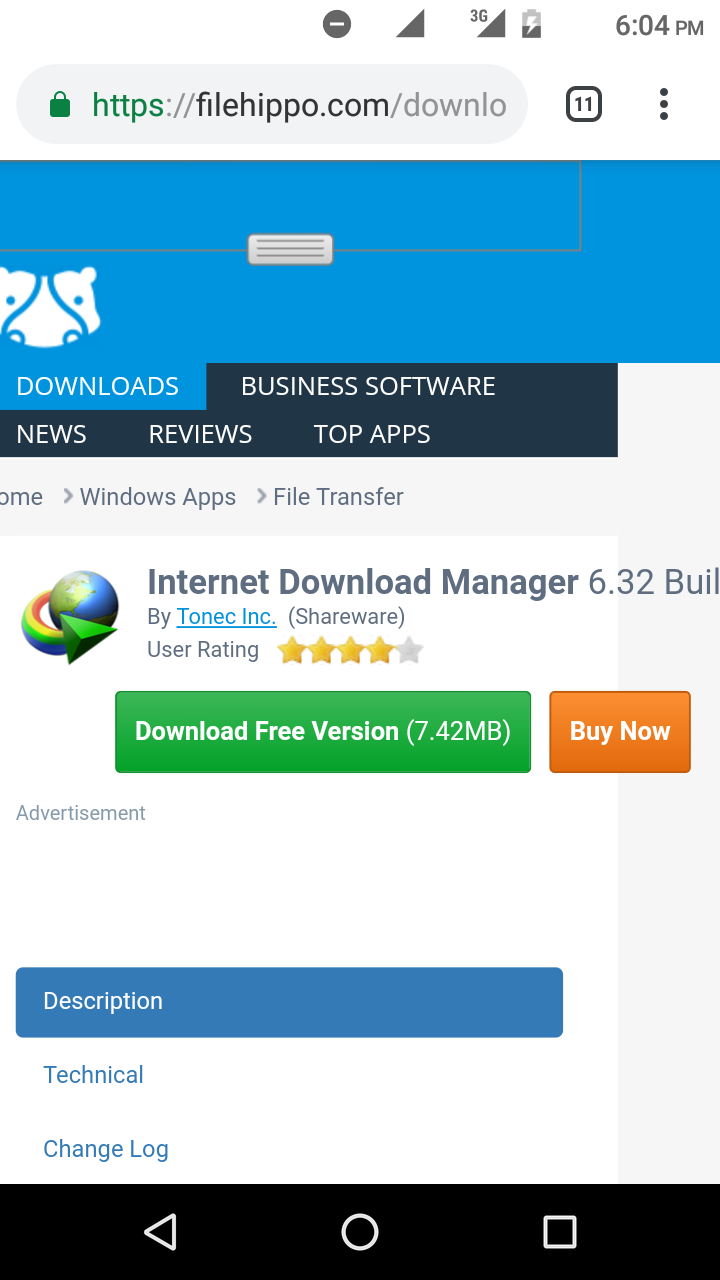
Task: Go to File Transfer breadcrumb
Action: tap(338, 497)
